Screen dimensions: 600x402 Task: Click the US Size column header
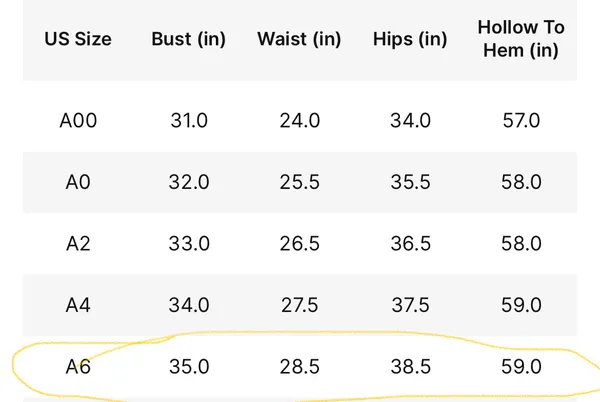[78, 39]
